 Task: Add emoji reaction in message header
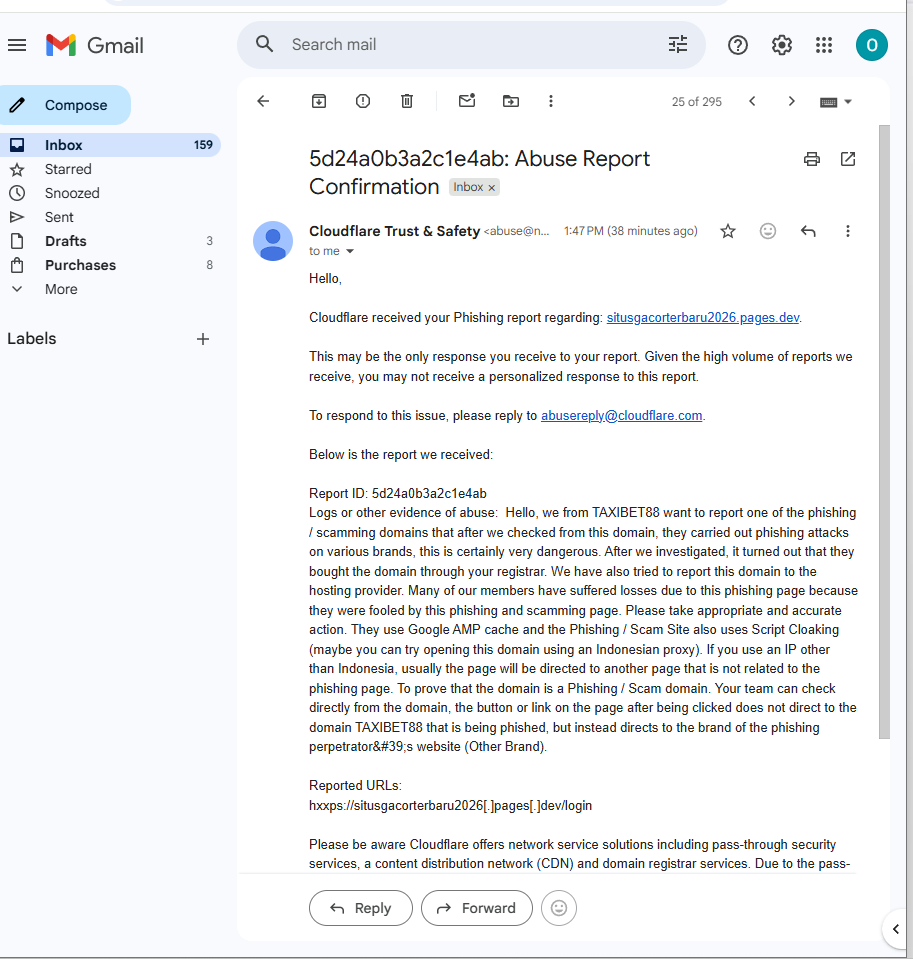[x=767, y=231]
